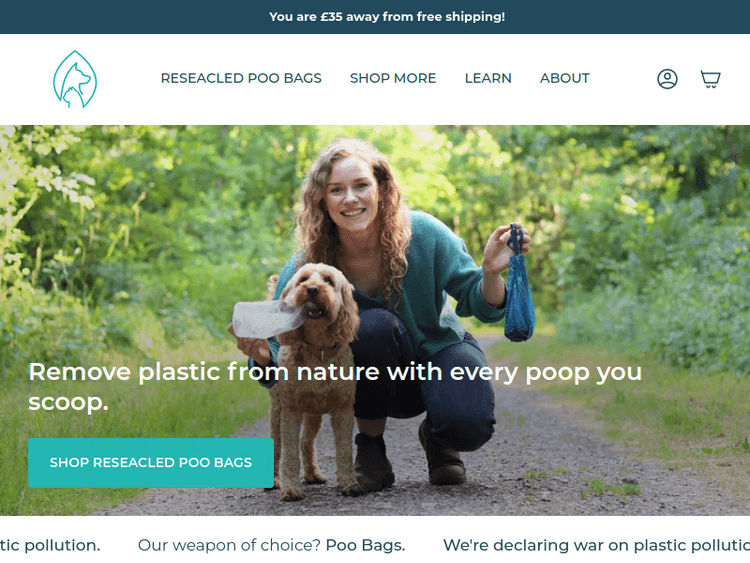This screenshot has width=750, height=563.
Task: Click 'Our weapon of choice? Poo Bags.' text
Action: tap(272, 545)
